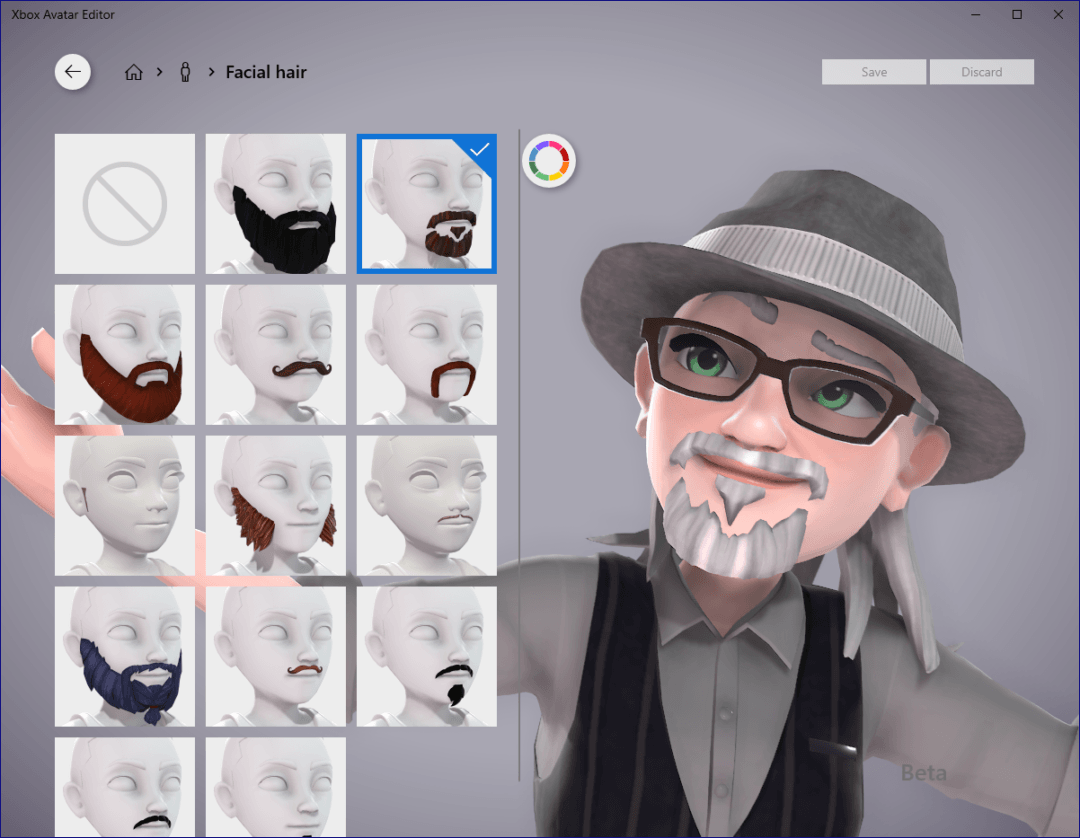Save the avatar changes
The width and height of the screenshot is (1080, 838).
coord(873,71)
